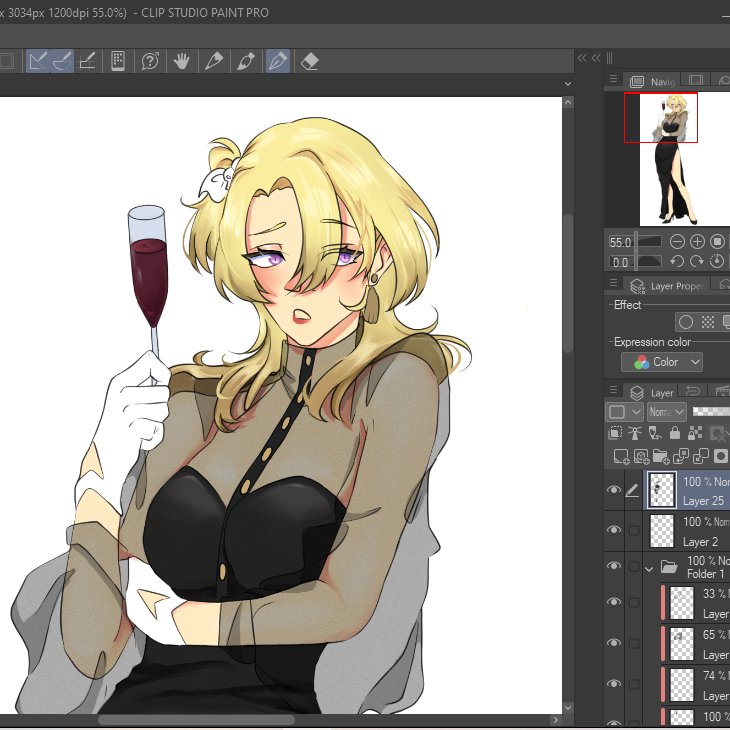The height and width of the screenshot is (730, 730).
Task: Rotate the canvas right in Navigator
Action: pyautogui.click(x=697, y=261)
